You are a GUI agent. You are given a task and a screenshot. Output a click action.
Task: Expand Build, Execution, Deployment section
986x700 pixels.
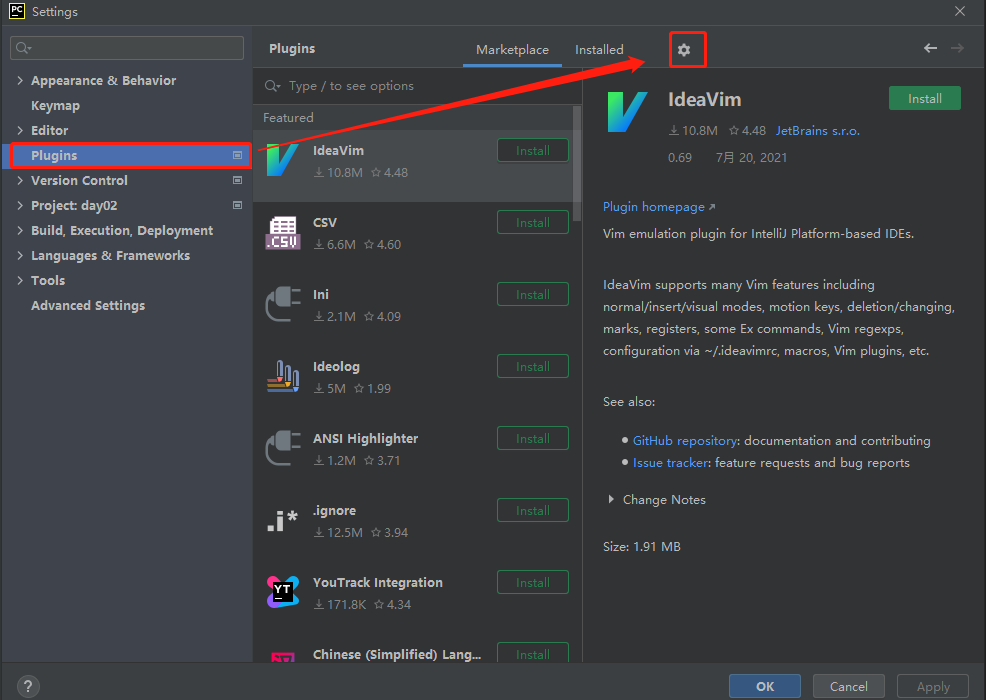click(20, 230)
